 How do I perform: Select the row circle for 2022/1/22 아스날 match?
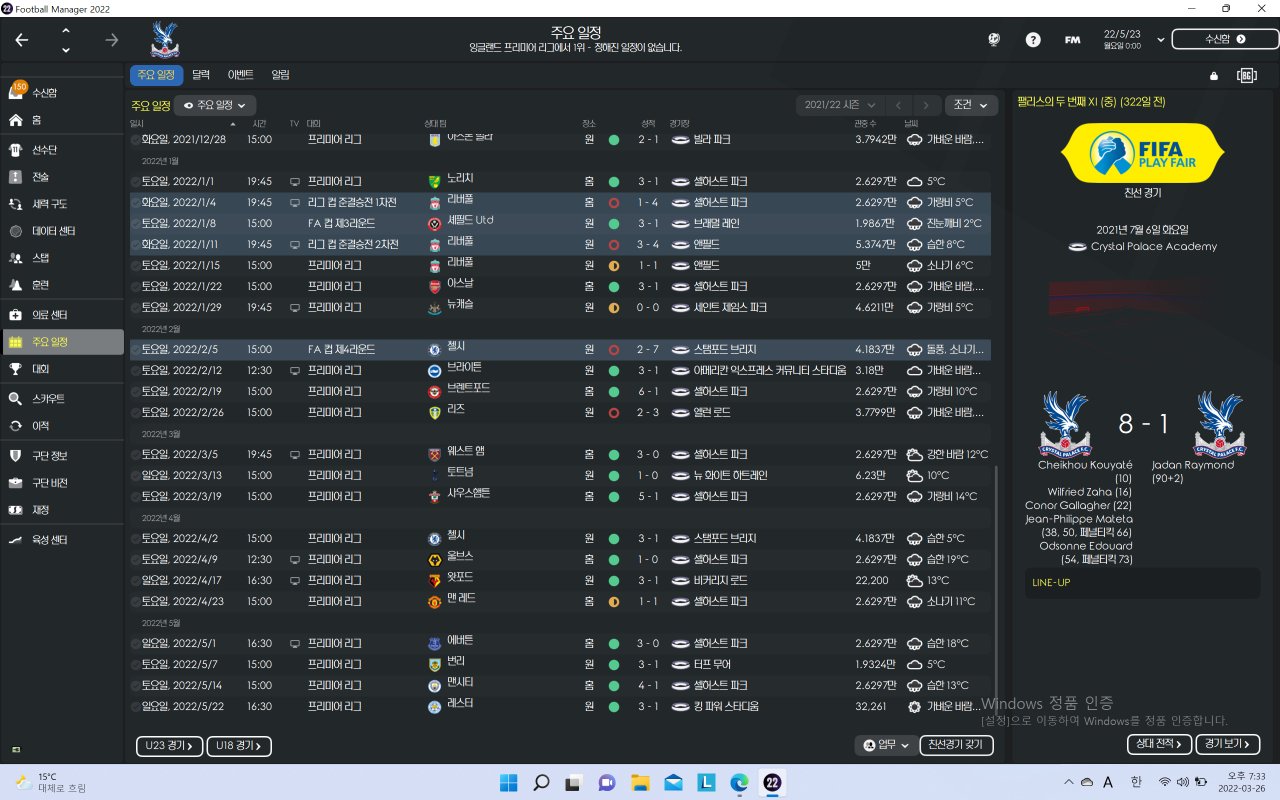(135, 287)
